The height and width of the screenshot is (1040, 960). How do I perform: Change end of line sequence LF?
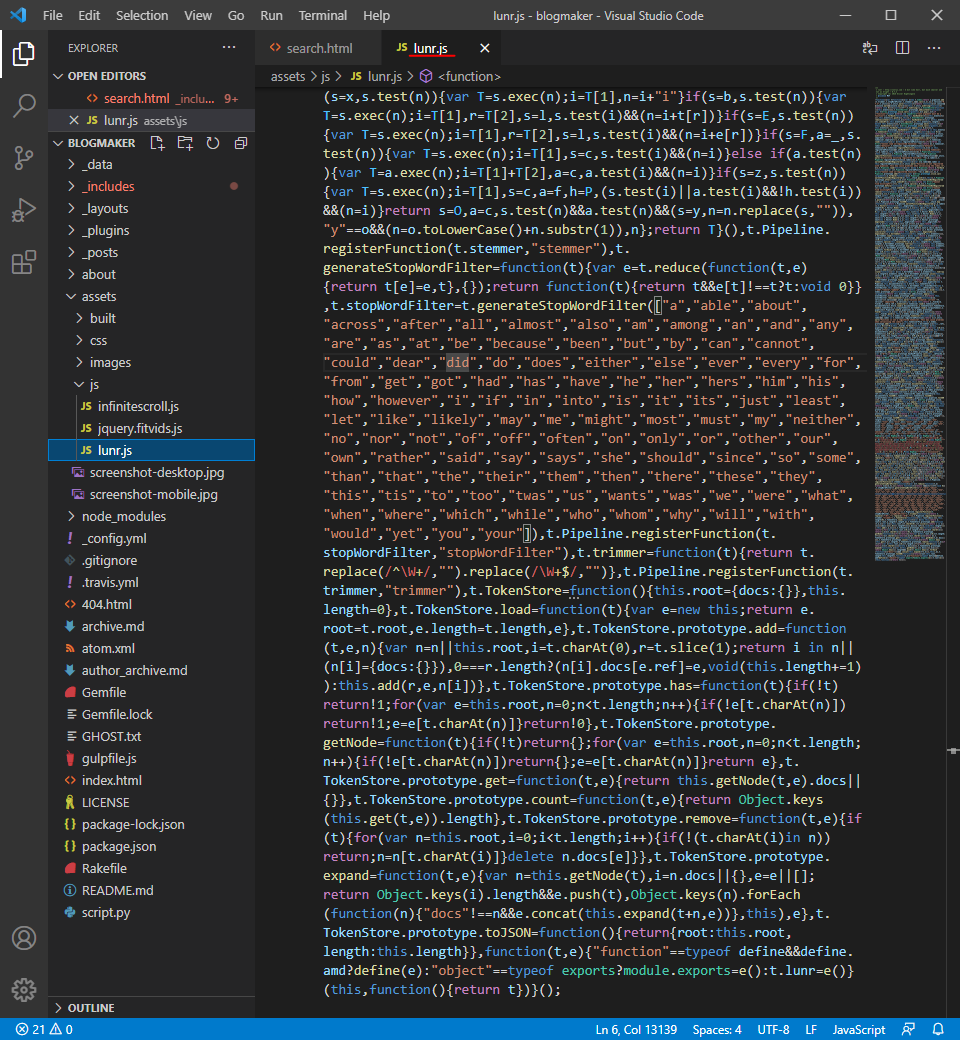click(811, 1029)
